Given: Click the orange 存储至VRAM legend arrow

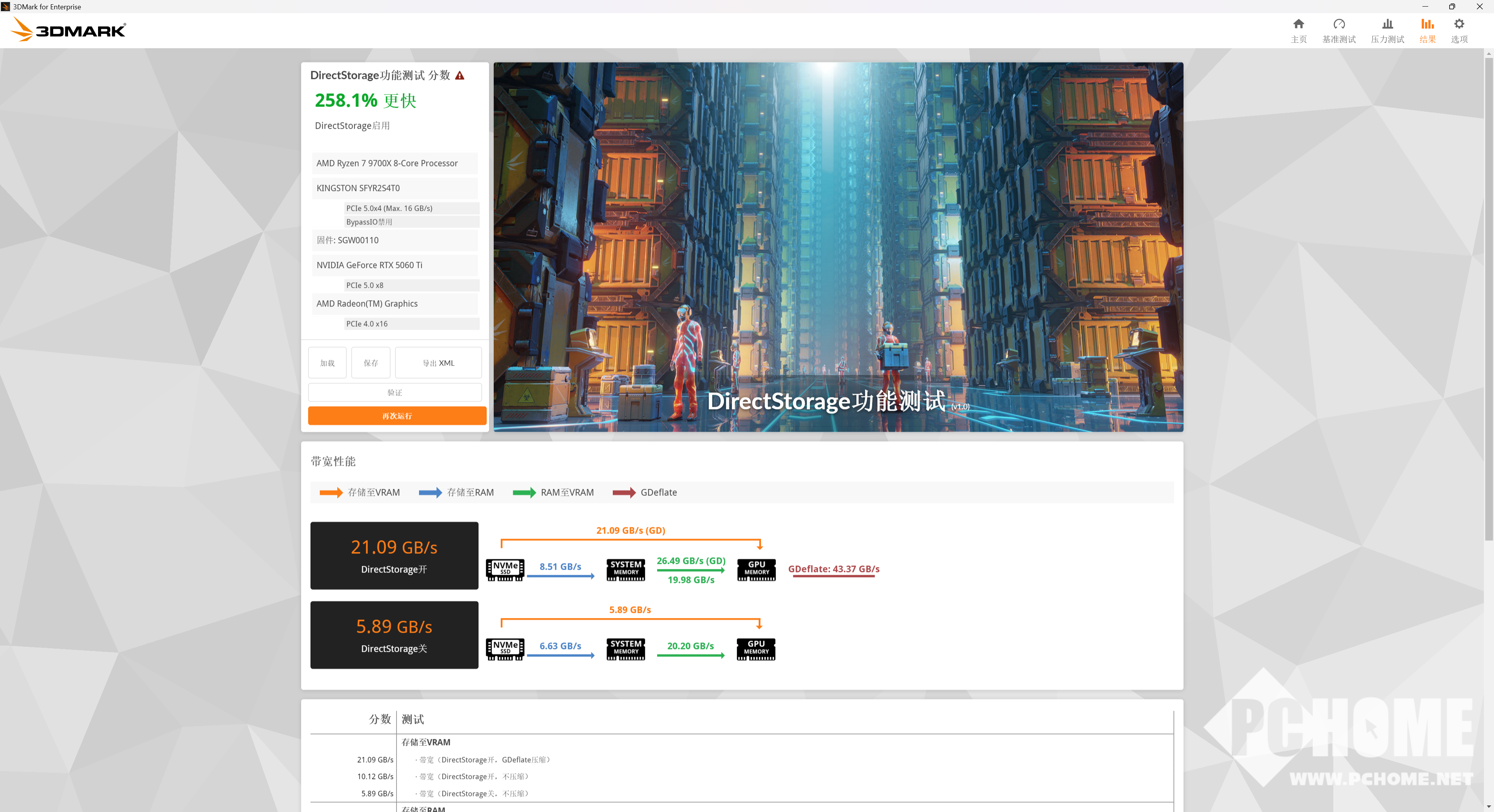Looking at the screenshot, I should click(331, 492).
